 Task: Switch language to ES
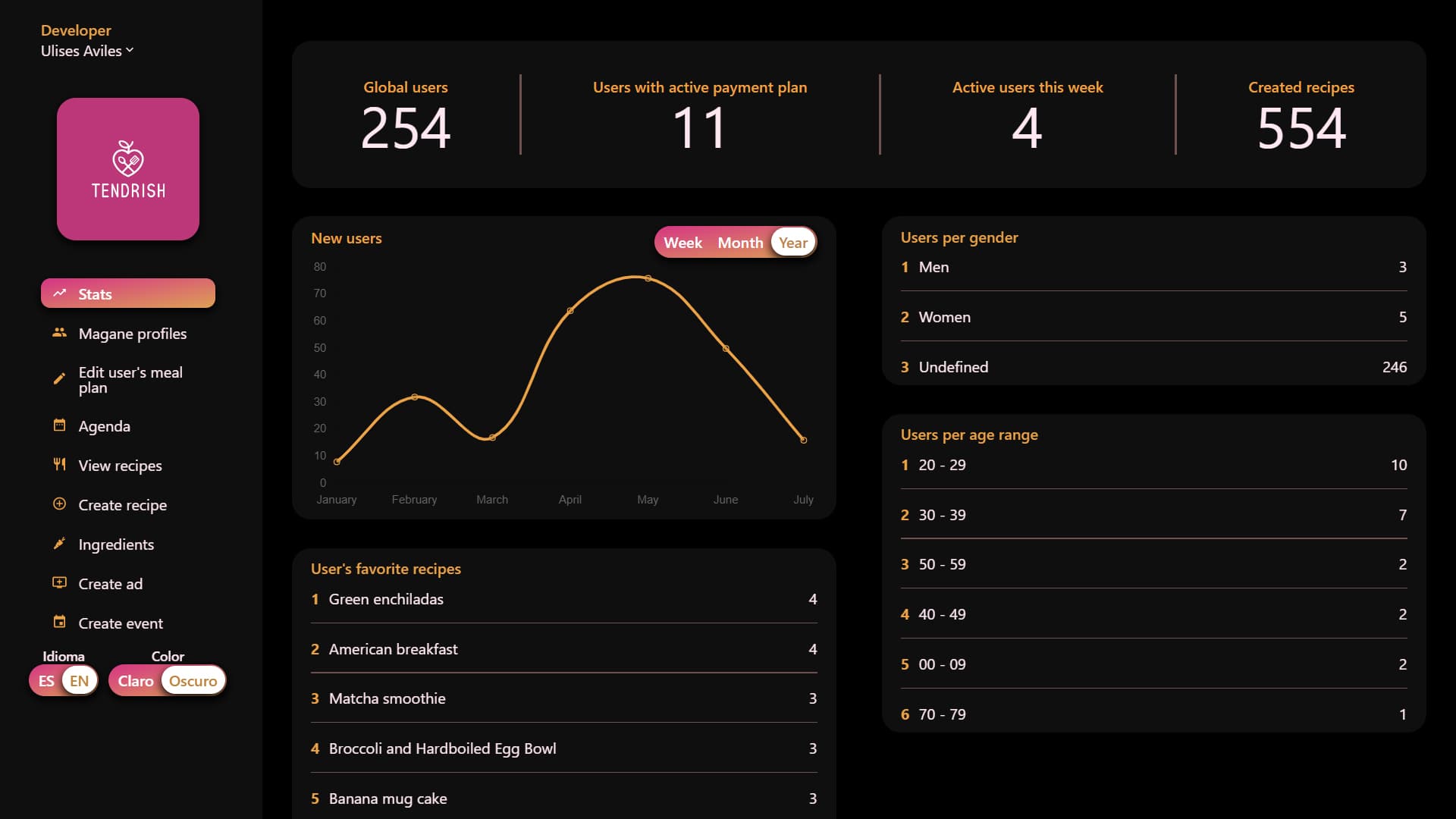[46, 681]
